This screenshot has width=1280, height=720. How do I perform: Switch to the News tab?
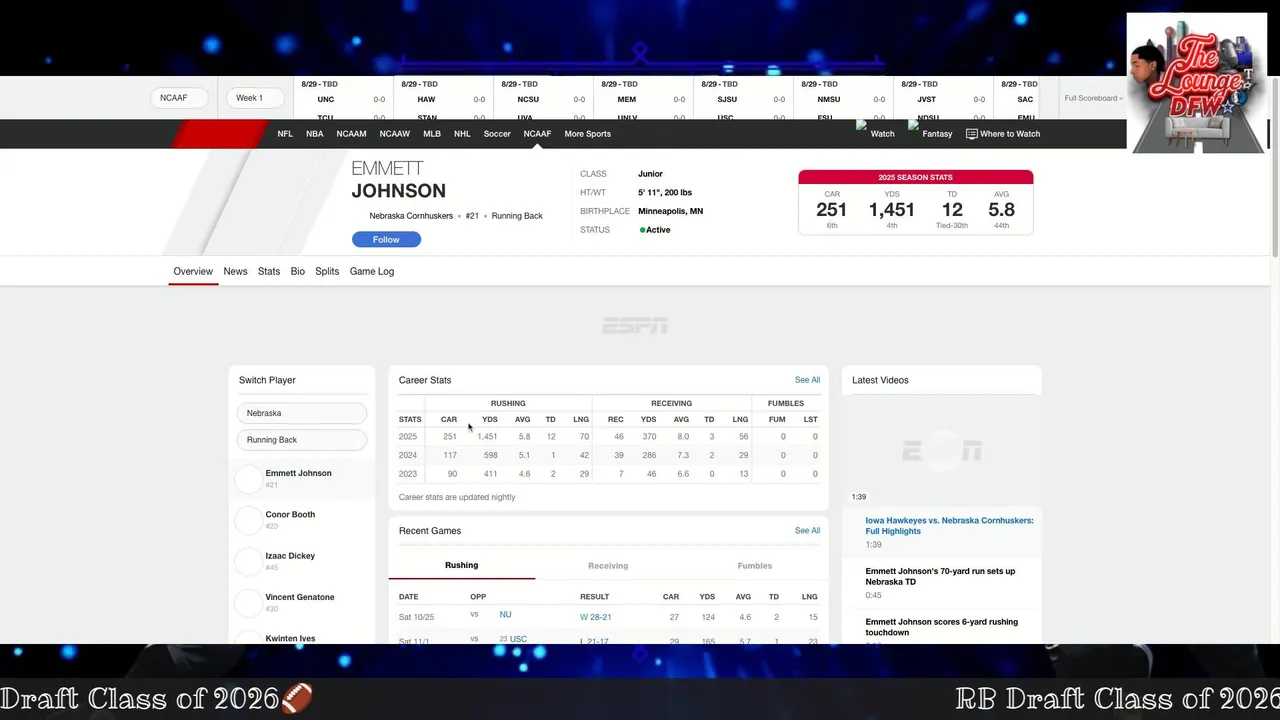click(235, 271)
